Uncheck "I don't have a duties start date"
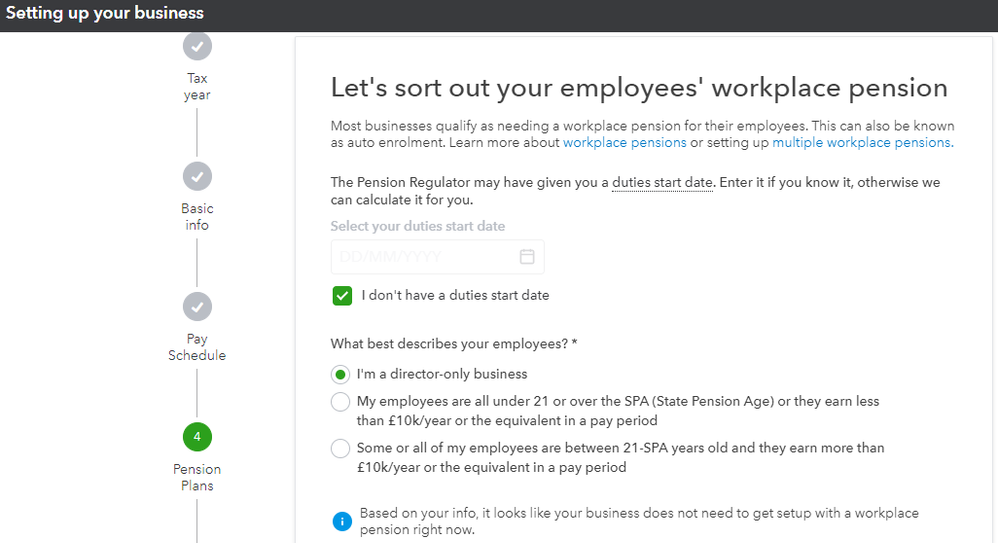Image resolution: width=998 pixels, height=543 pixels. click(x=342, y=295)
